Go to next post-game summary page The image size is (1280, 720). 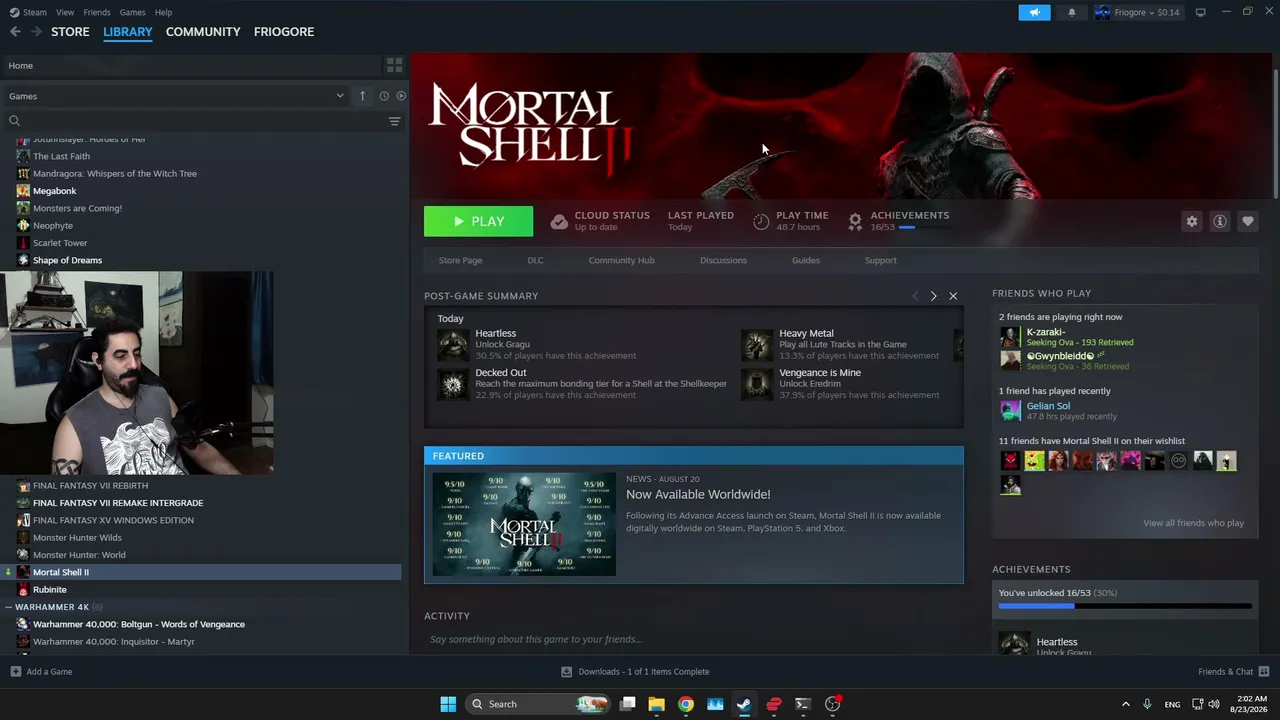point(934,296)
